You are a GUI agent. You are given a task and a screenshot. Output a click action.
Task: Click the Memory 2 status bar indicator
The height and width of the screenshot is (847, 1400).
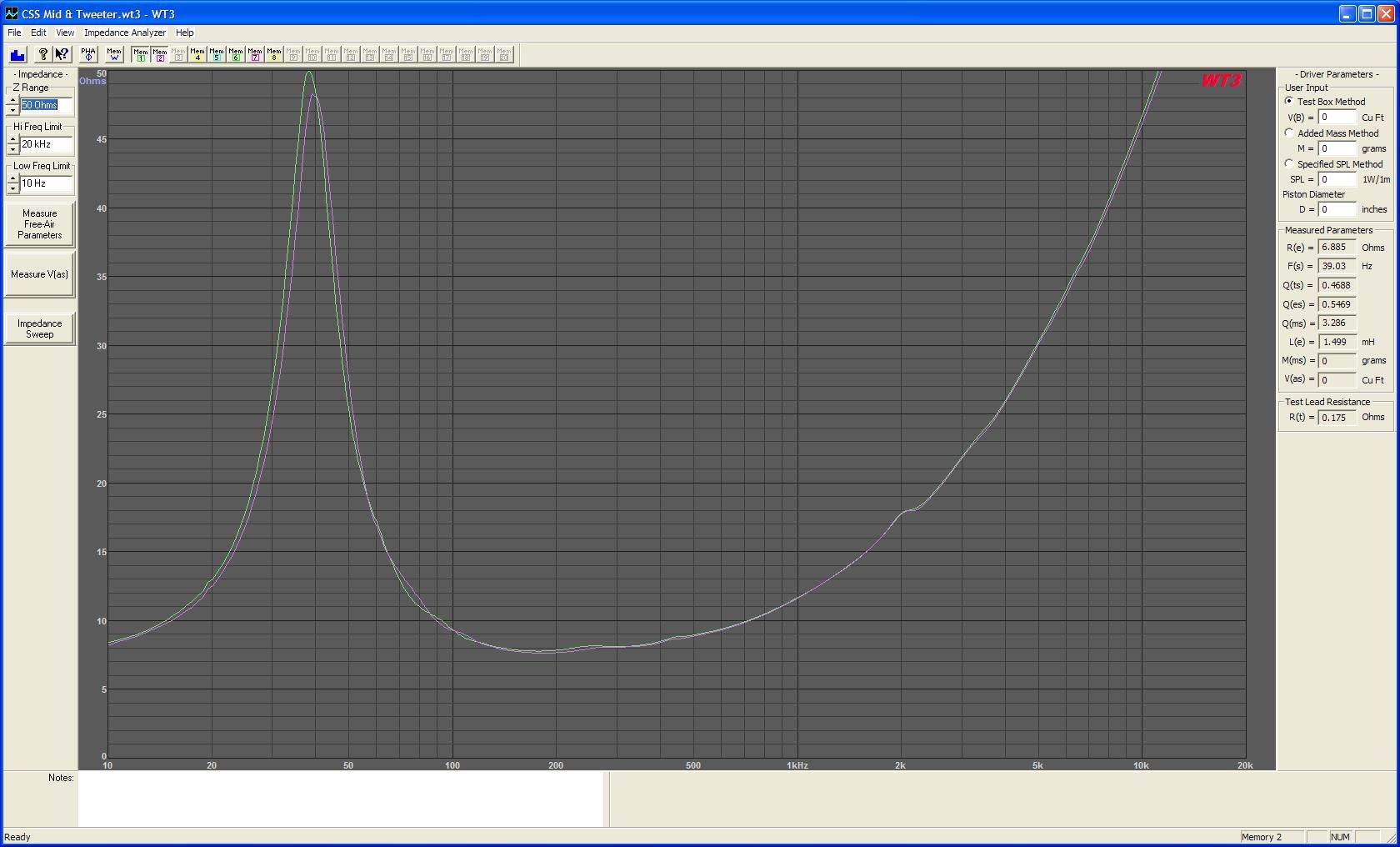pyautogui.click(x=1271, y=837)
